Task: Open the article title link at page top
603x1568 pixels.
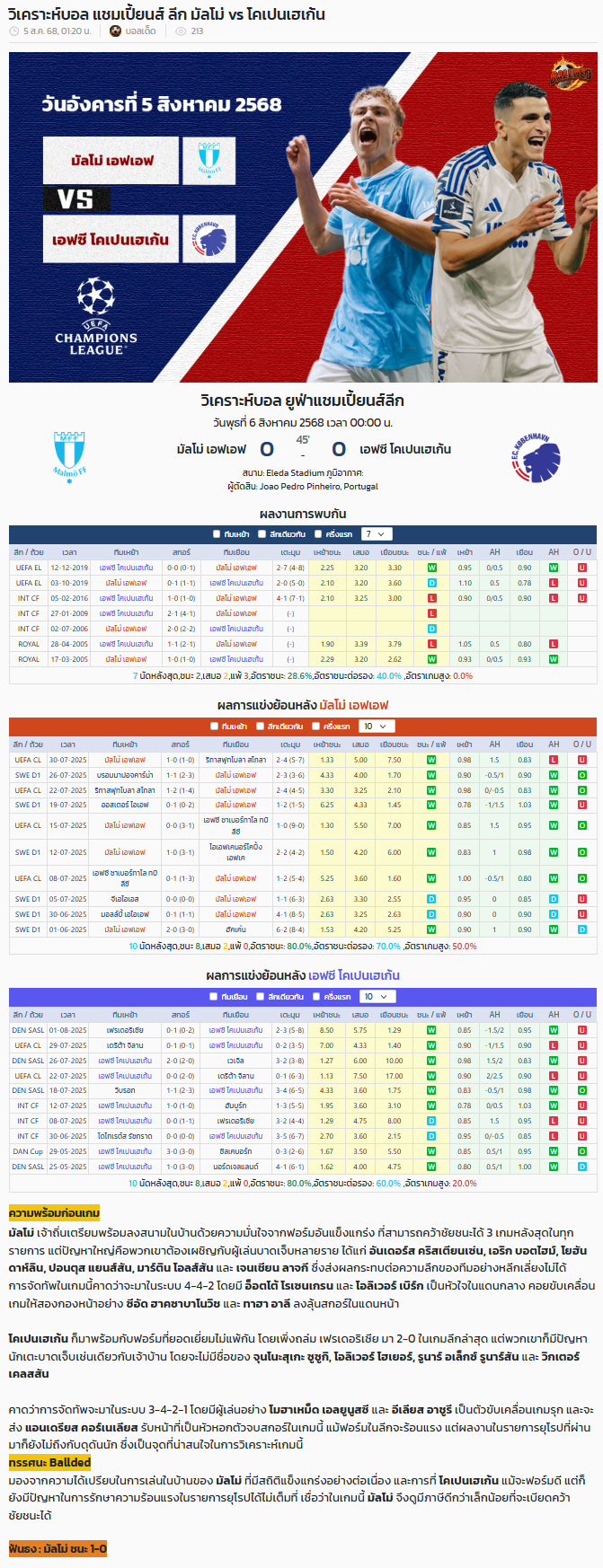Action: pyautogui.click(x=167, y=13)
